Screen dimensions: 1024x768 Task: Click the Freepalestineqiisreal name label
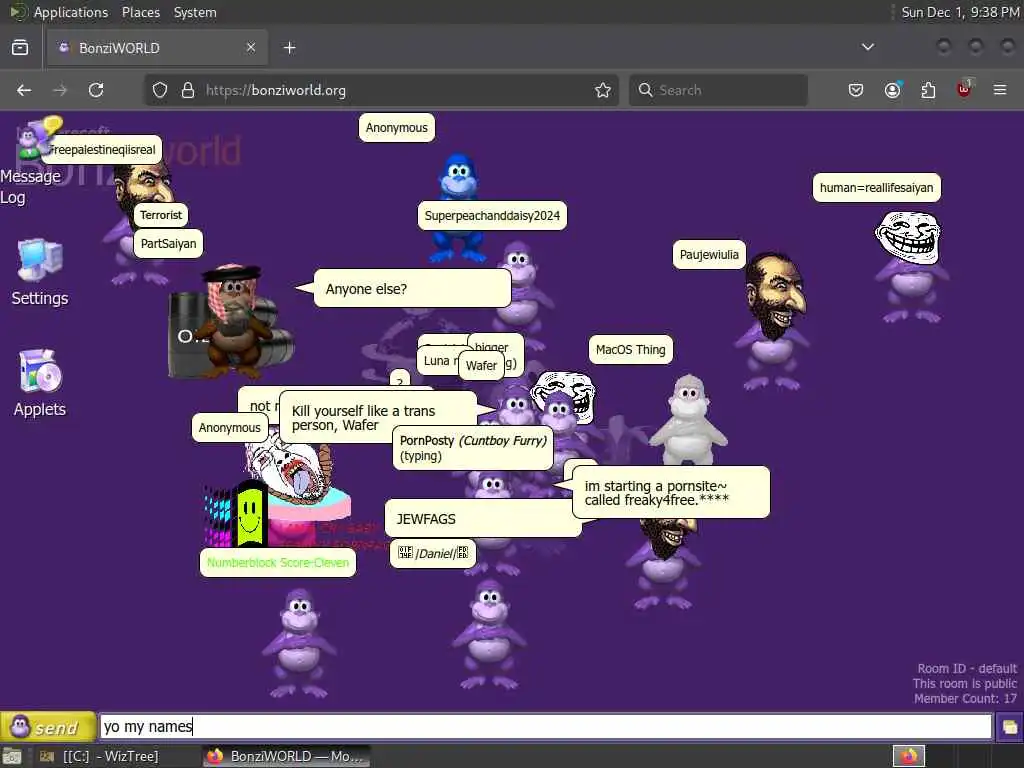[103, 150]
